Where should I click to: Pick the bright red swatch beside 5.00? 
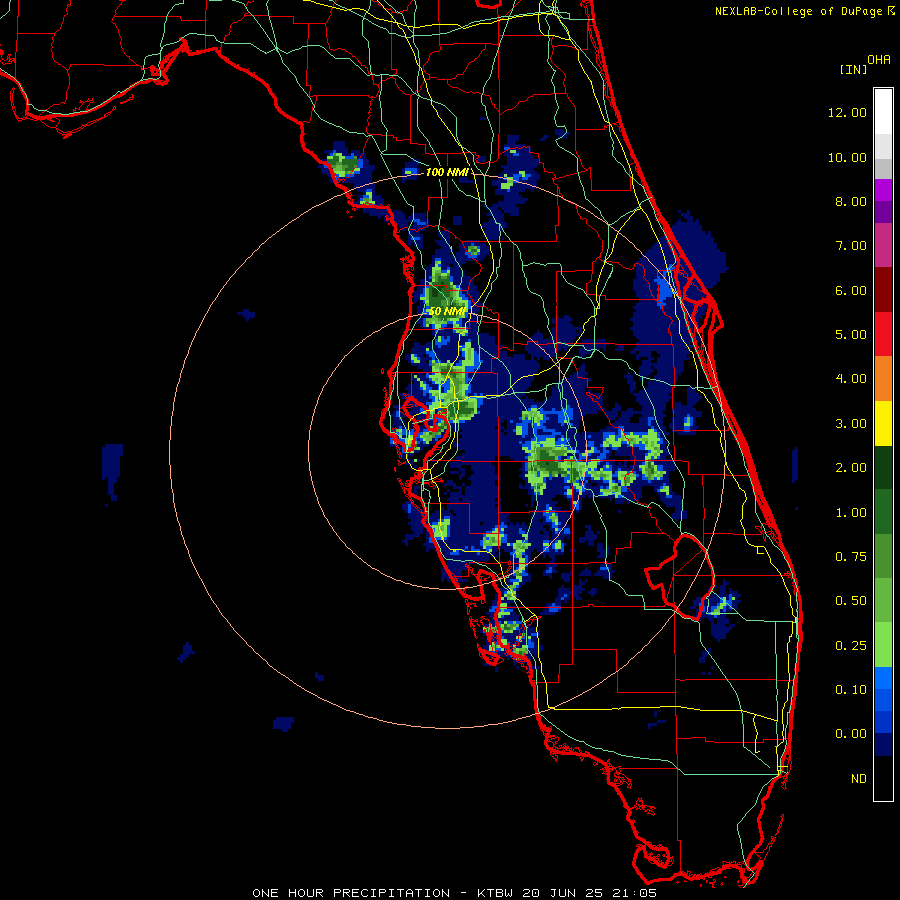883,335
